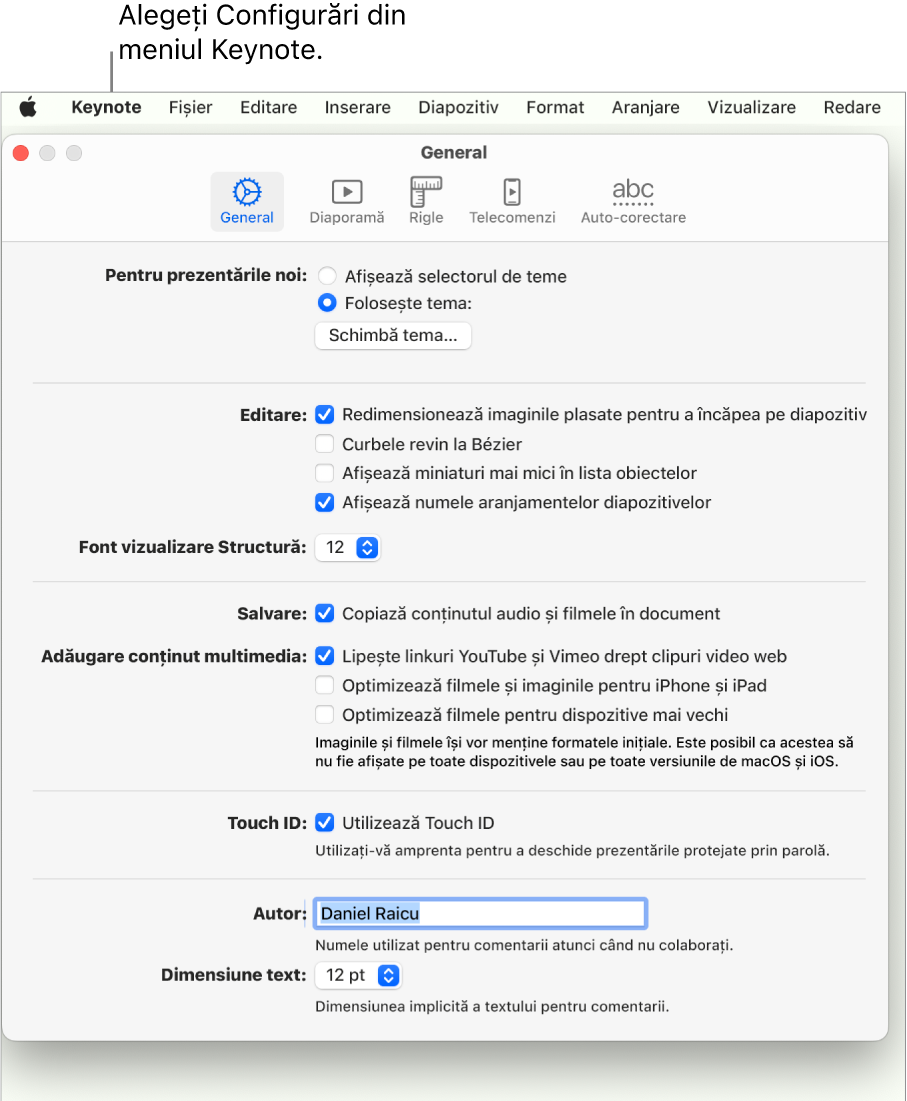
Task: Select Afișează selectorul de teme radio button
Action: click(x=326, y=276)
